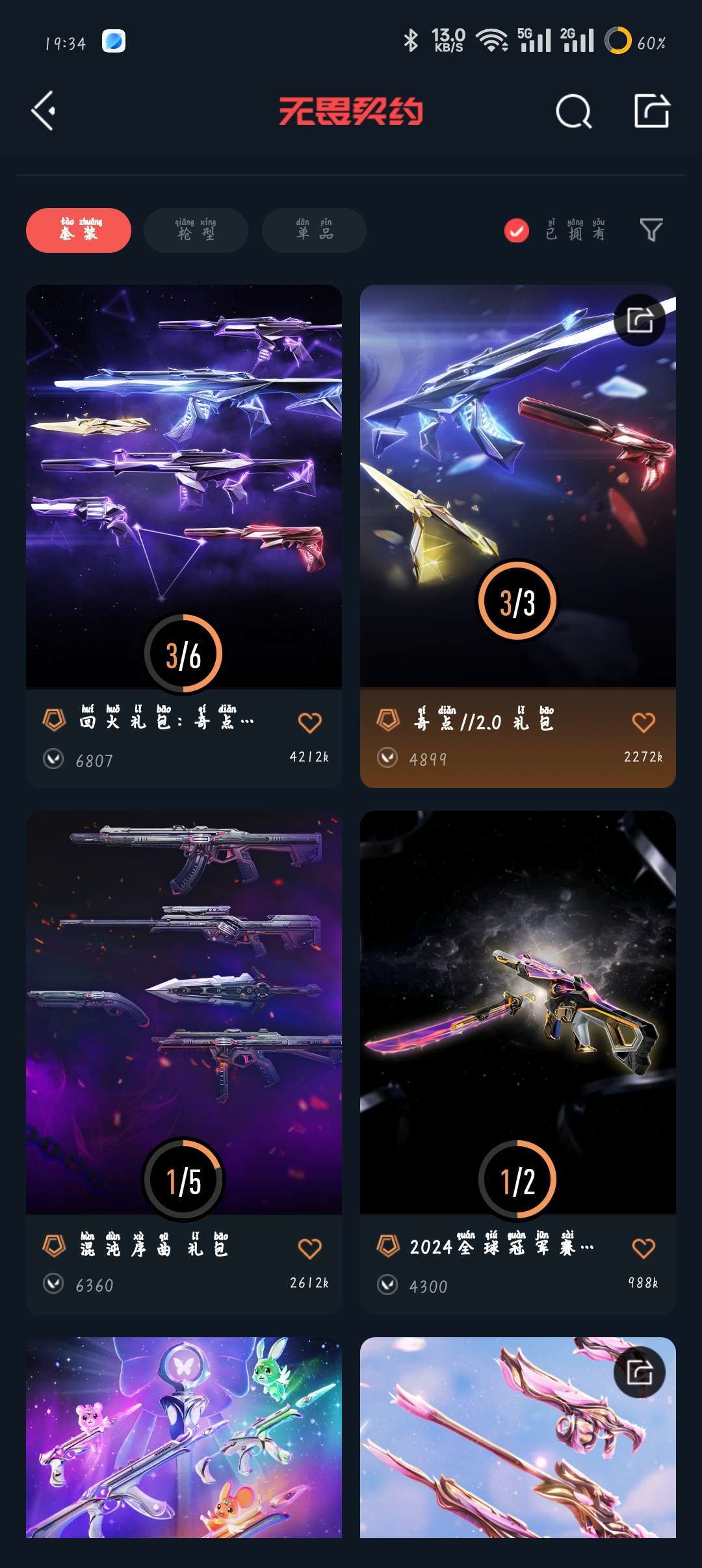This screenshot has height=1568, width=702.
Task: Tap the share icon in header
Action: pos(652,111)
